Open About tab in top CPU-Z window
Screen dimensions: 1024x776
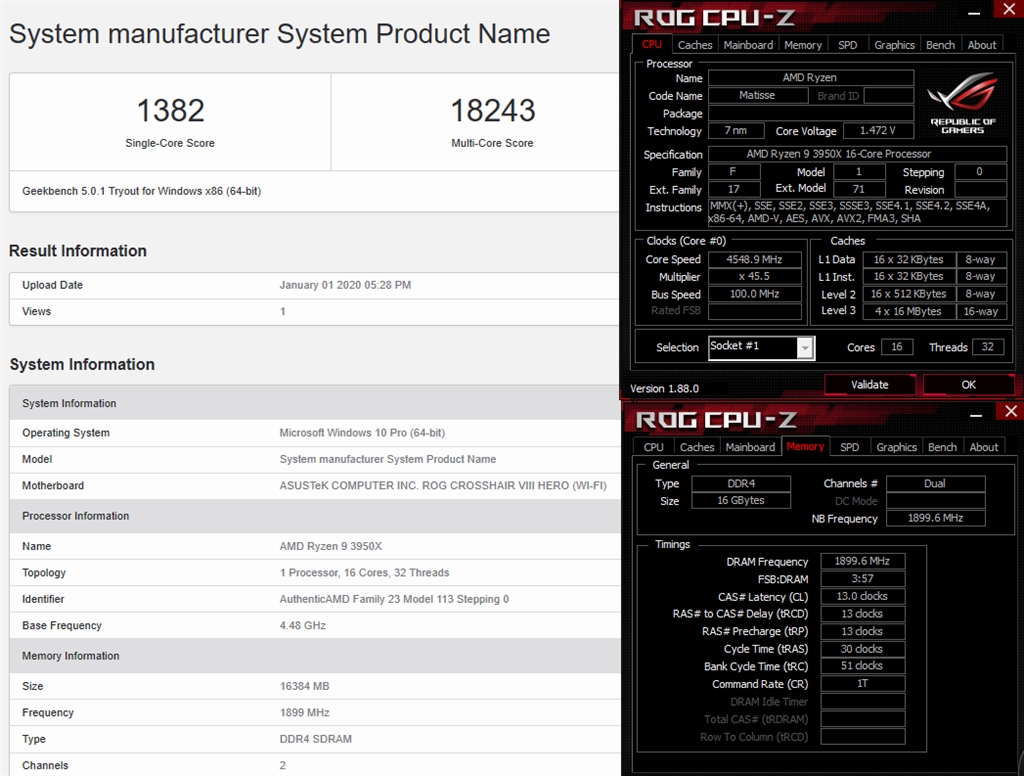tap(982, 45)
